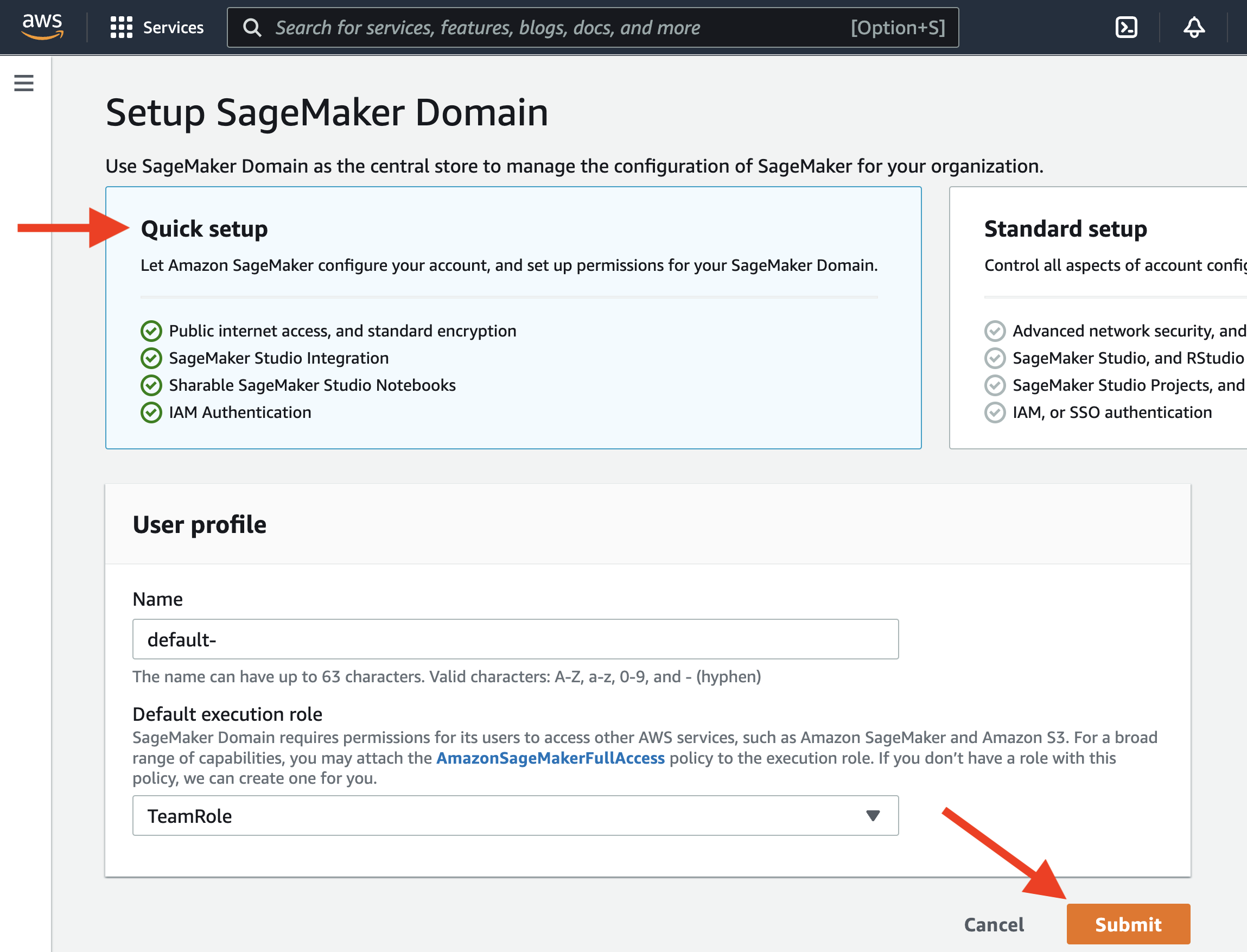This screenshot has width=1247, height=952.
Task: Click the TeamRole dropdown arrow
Action: pos(873,815)
